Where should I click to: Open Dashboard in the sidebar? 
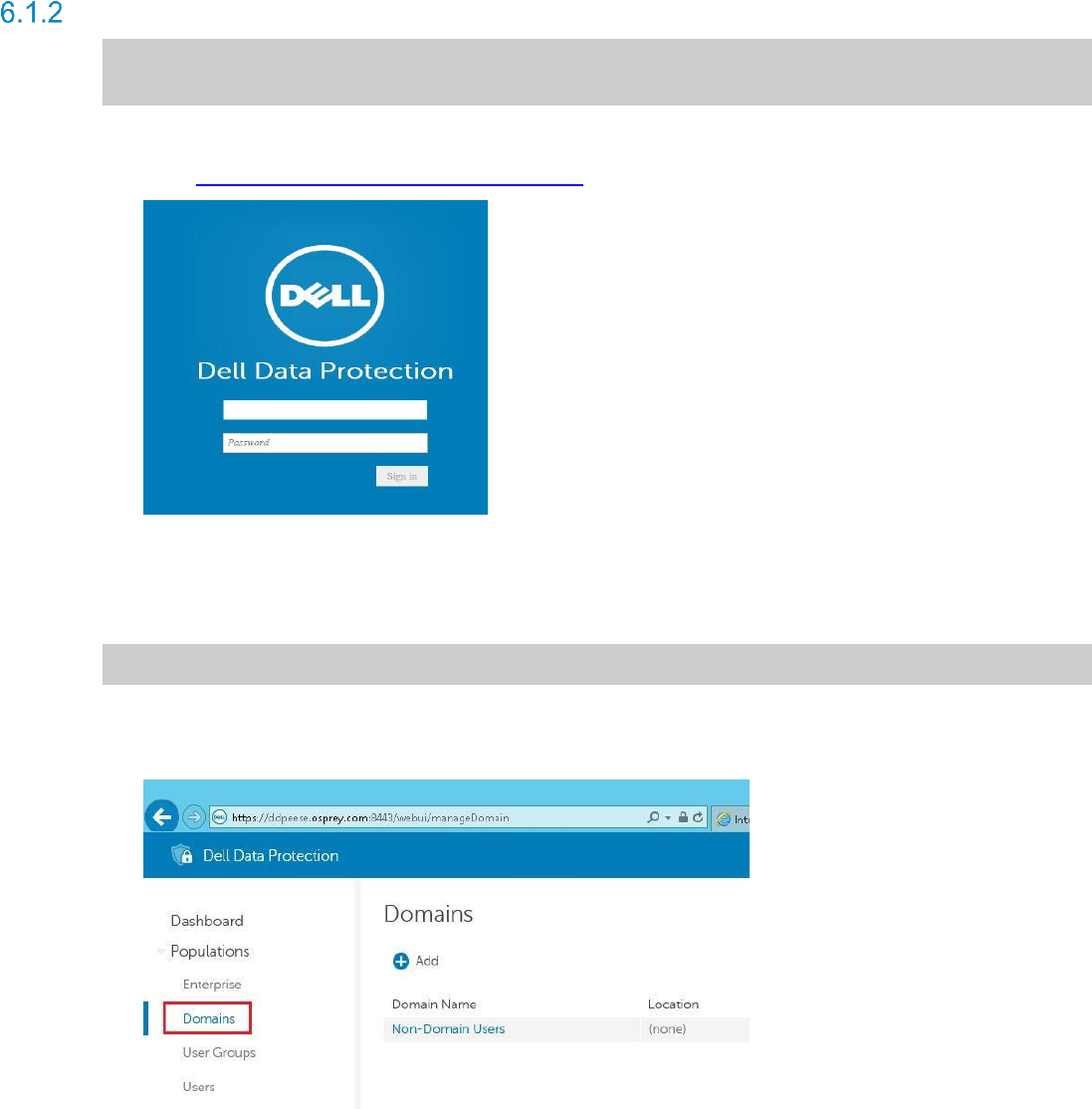point(206,920)
